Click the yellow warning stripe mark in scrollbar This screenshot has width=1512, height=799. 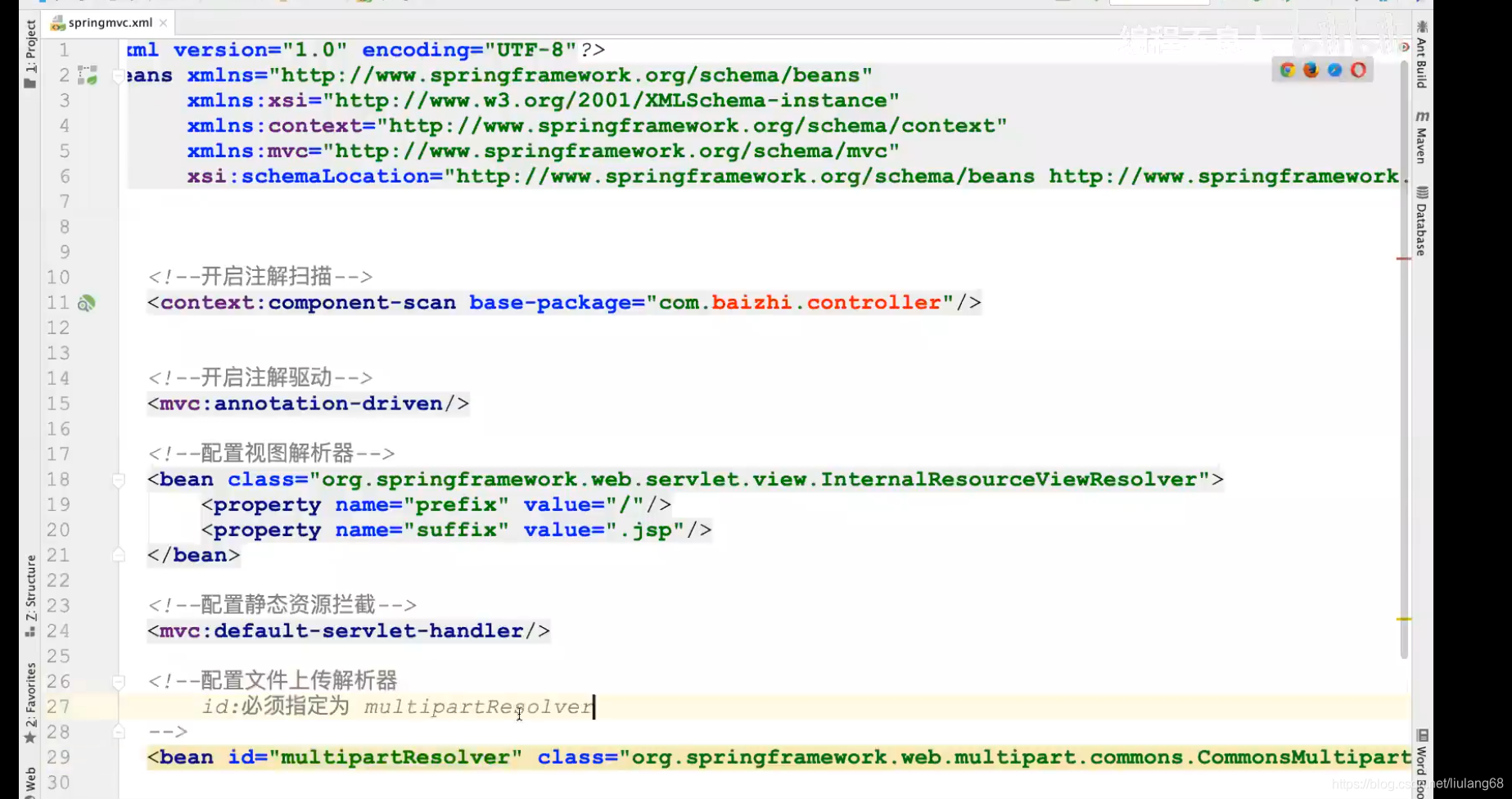[1404, 619]
